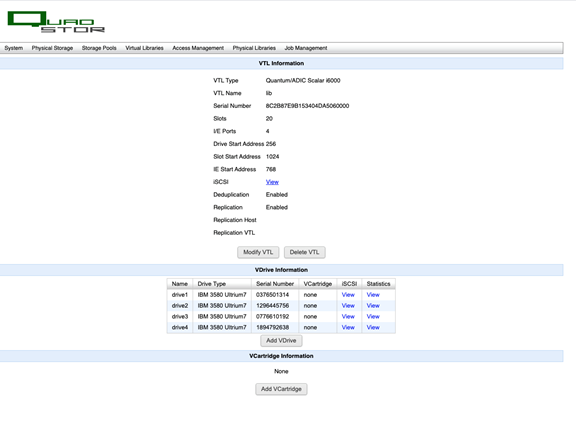Open the Physical Libraries menu
576x434 pixels.
click(254, 48)
